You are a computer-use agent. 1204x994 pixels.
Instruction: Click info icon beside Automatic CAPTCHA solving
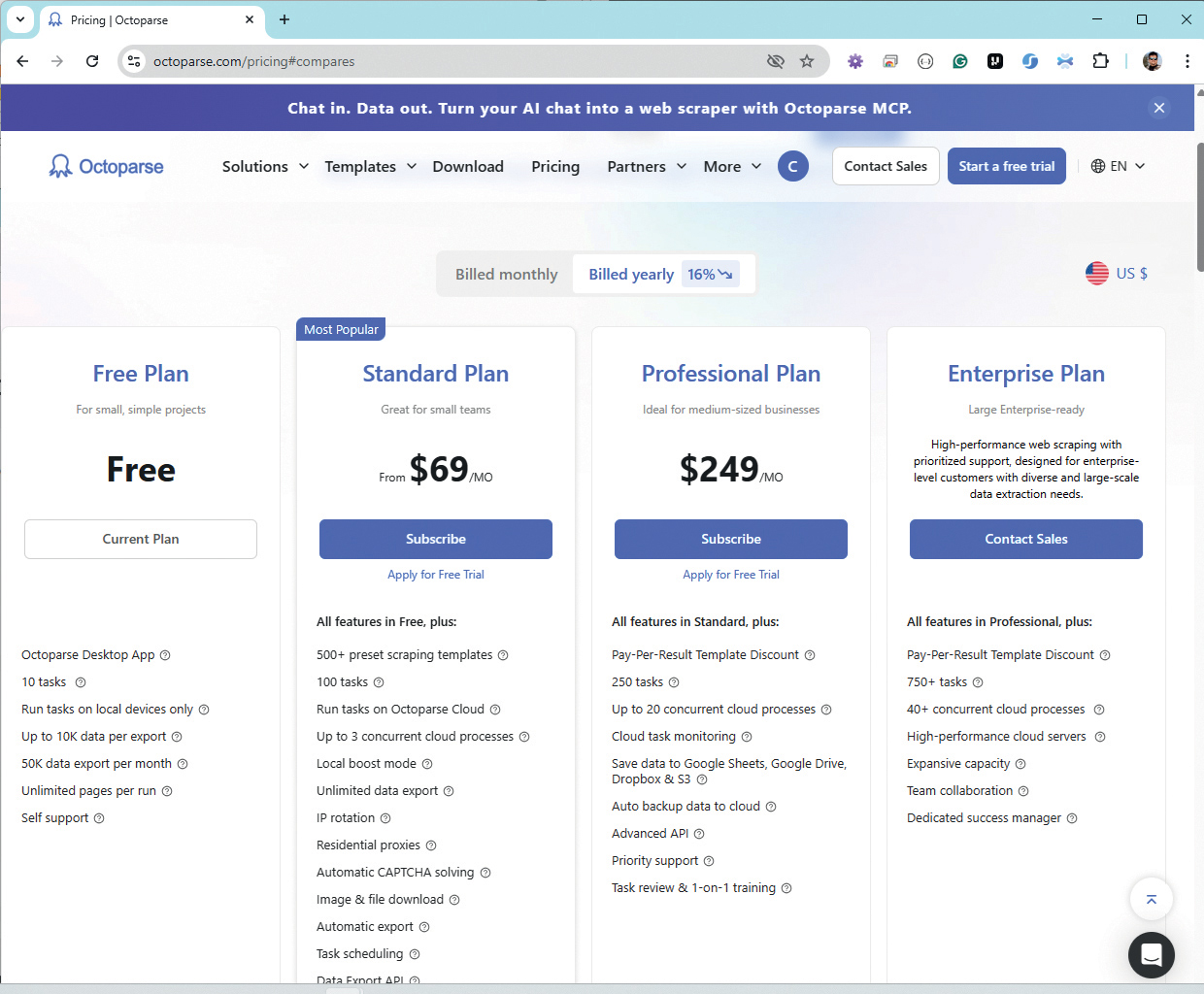tap(485, 873)
